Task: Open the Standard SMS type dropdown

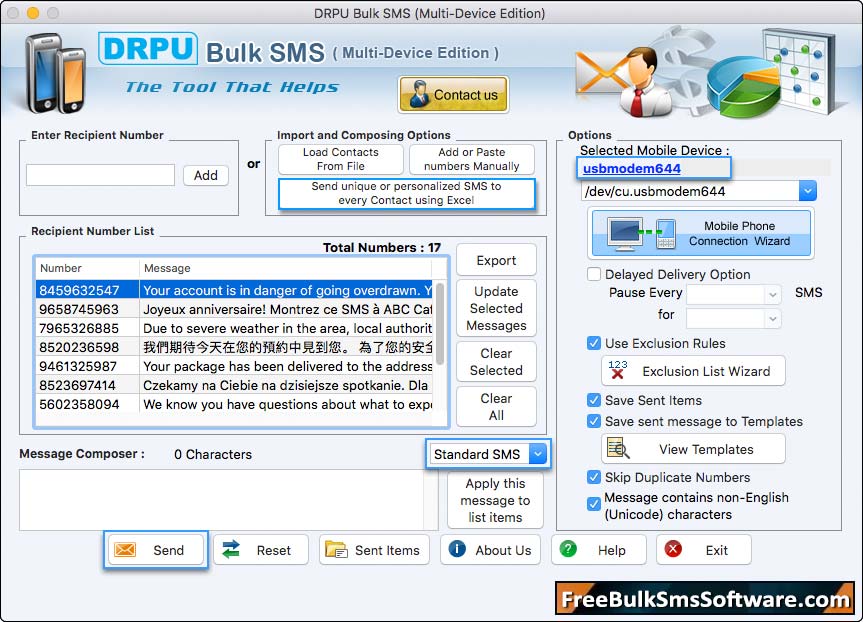Action: [x=538, y=454]
